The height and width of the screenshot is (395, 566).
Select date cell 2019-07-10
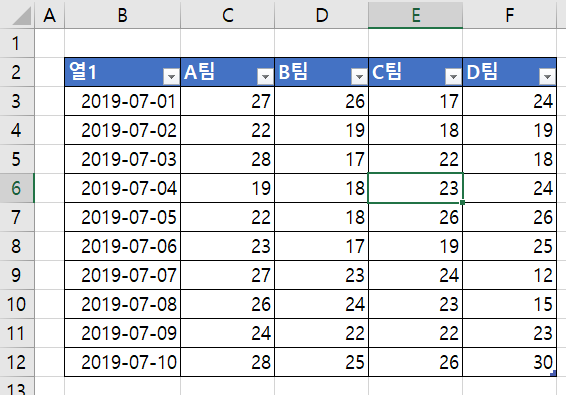(x=122, y=362)
